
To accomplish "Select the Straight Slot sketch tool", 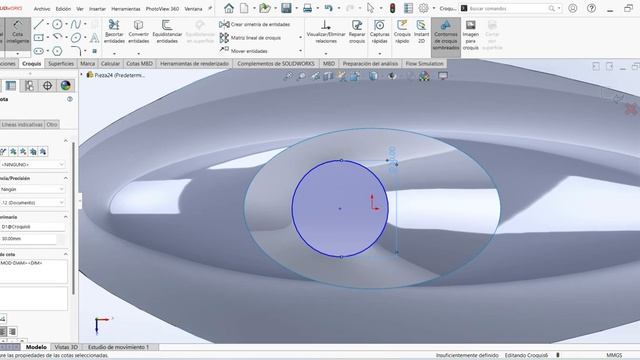I will 38,51.
